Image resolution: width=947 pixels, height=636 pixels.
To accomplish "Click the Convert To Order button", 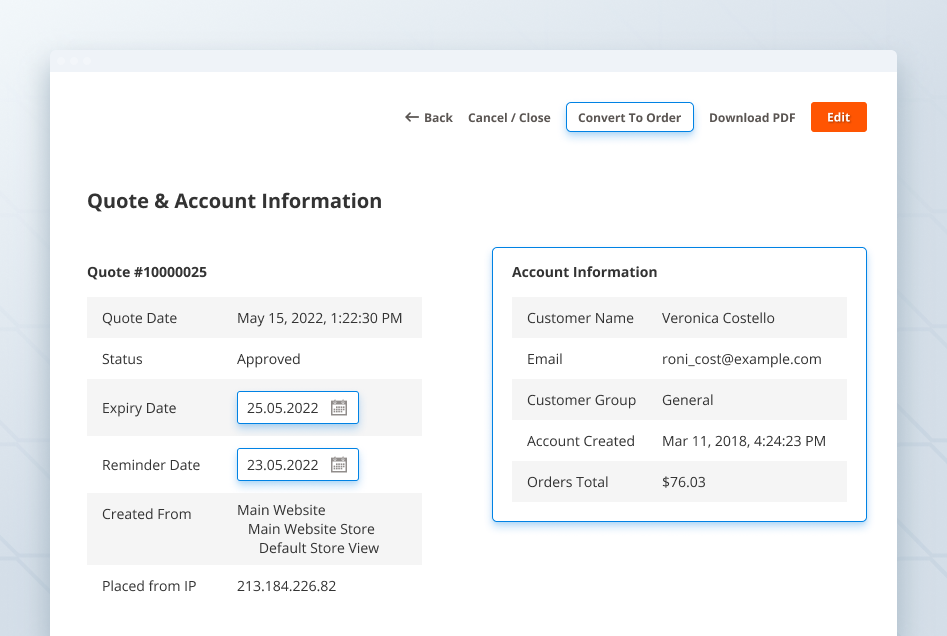I will click(x=629, y=117).
